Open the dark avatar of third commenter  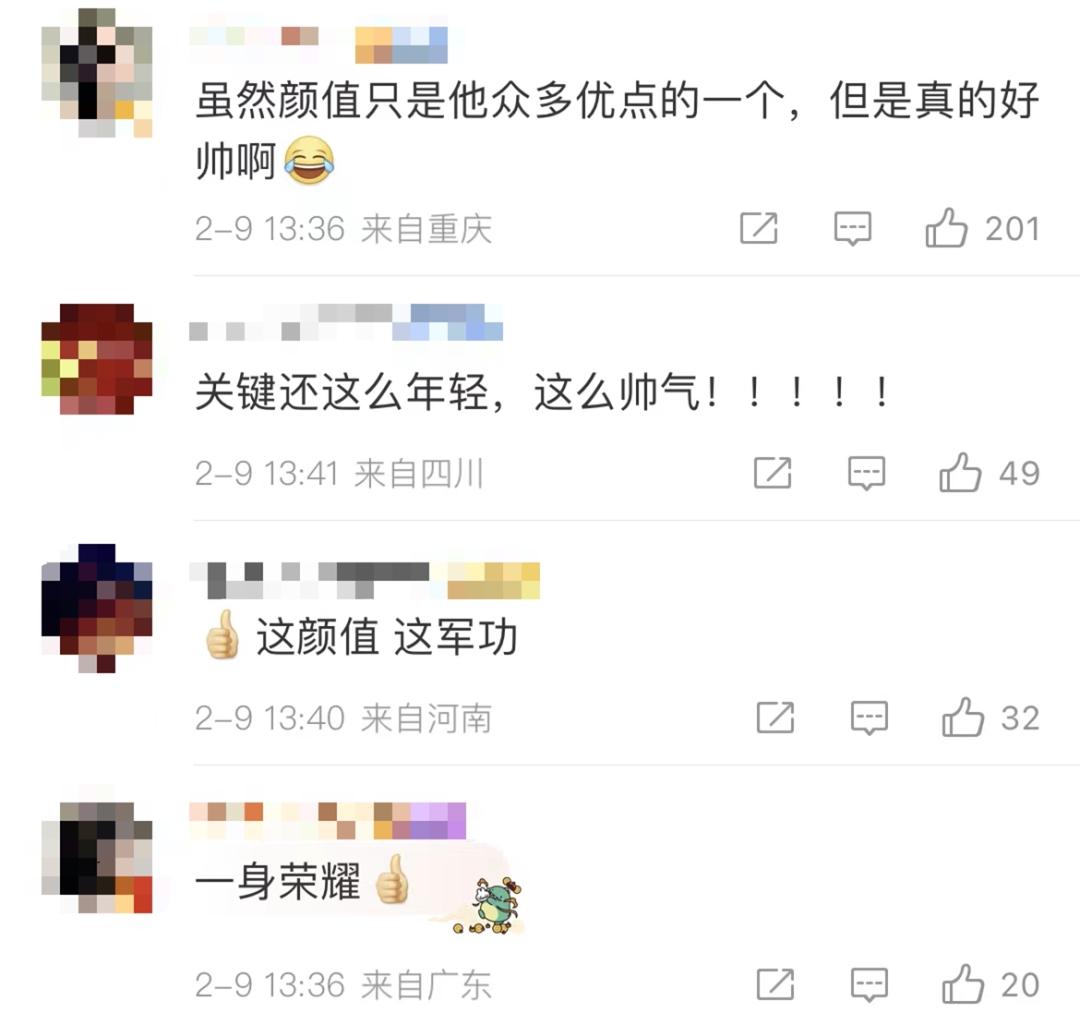click(96, 608)
